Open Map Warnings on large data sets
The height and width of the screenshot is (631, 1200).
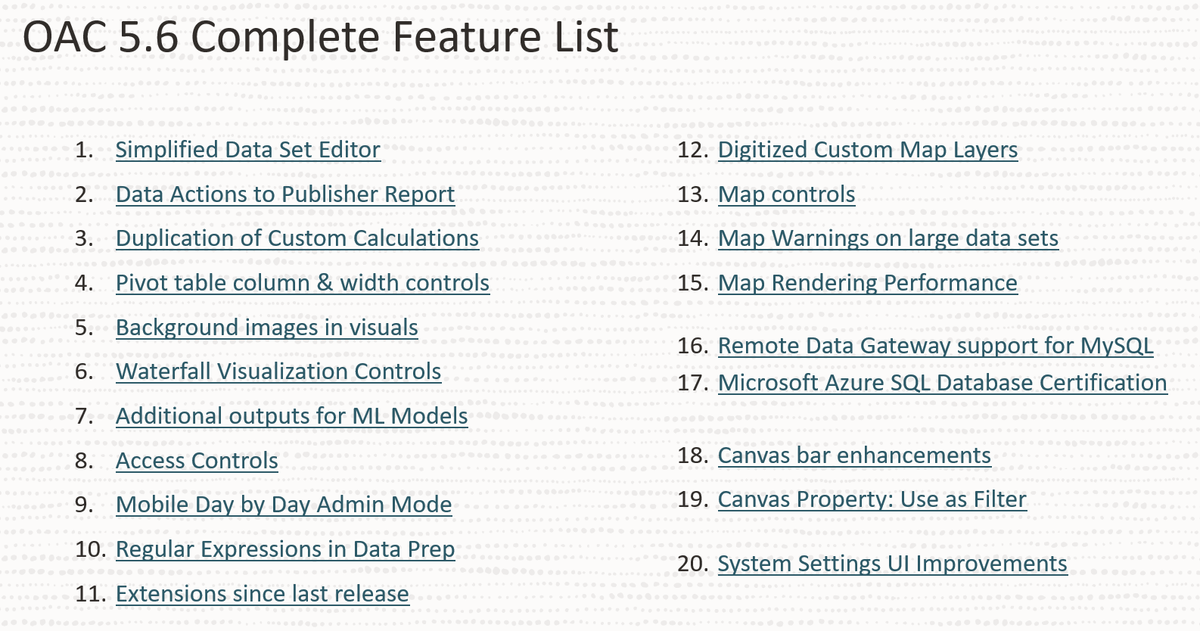click(888, 238)
